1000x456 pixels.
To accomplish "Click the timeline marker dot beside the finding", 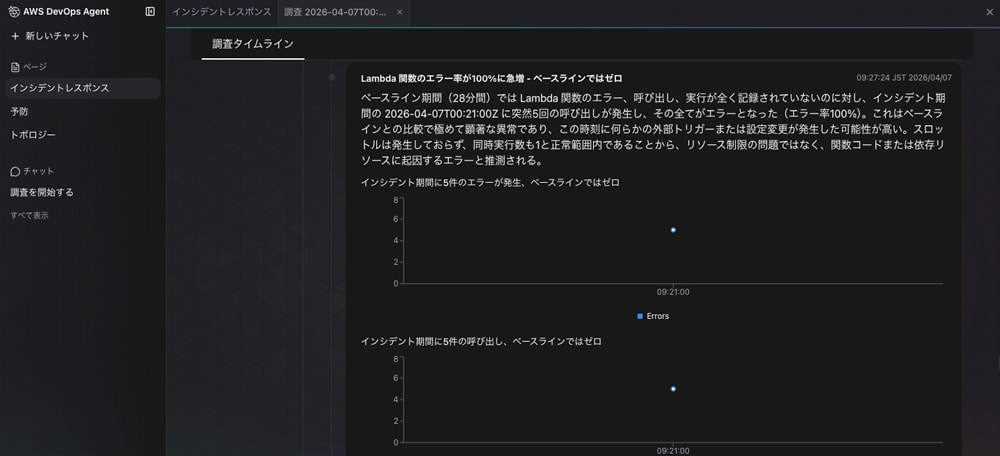I will (x=332, y=77).
